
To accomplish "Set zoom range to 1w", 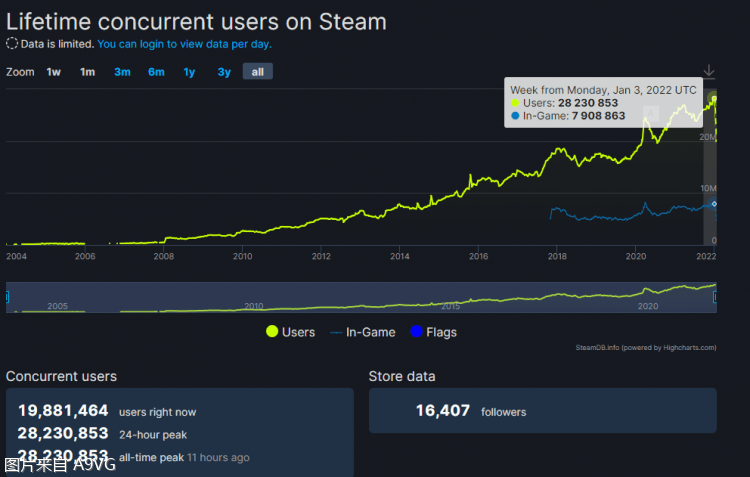I will [x=54, y=72].
